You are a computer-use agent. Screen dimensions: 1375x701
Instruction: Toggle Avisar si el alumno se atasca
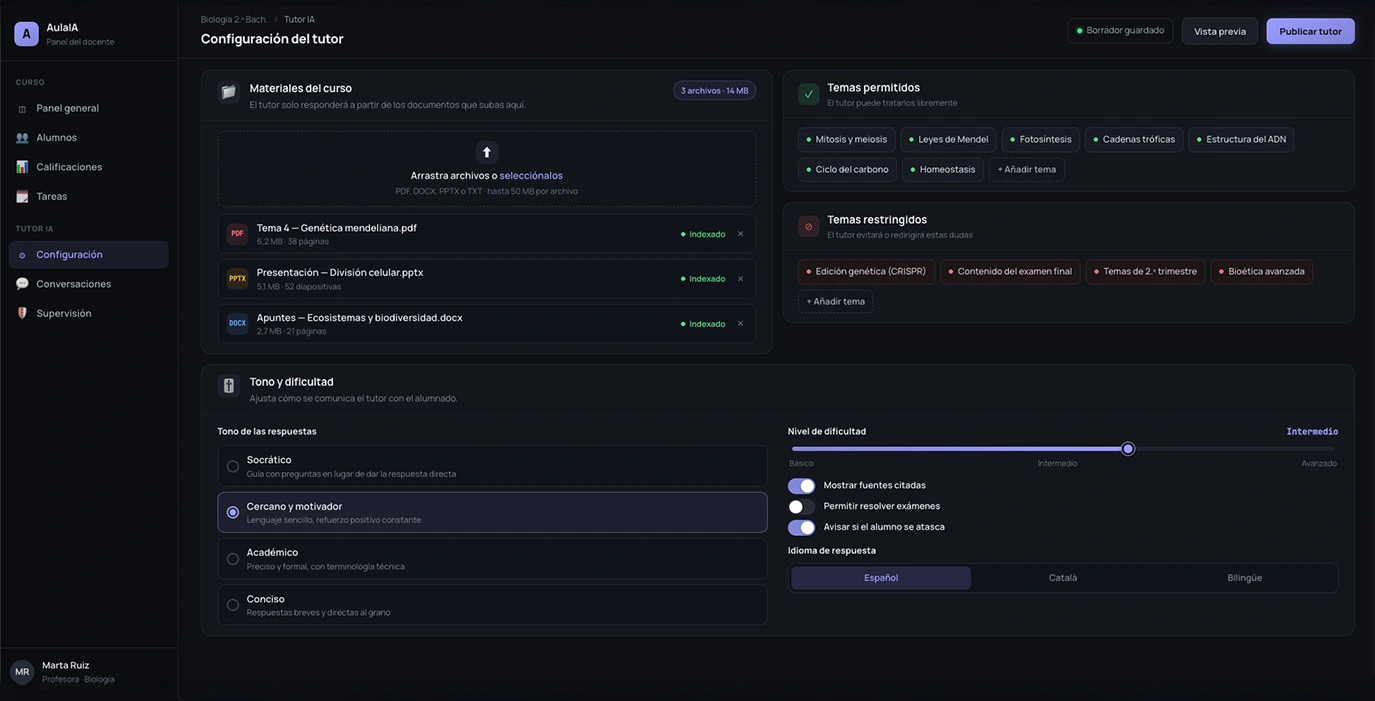click(801, 528)
